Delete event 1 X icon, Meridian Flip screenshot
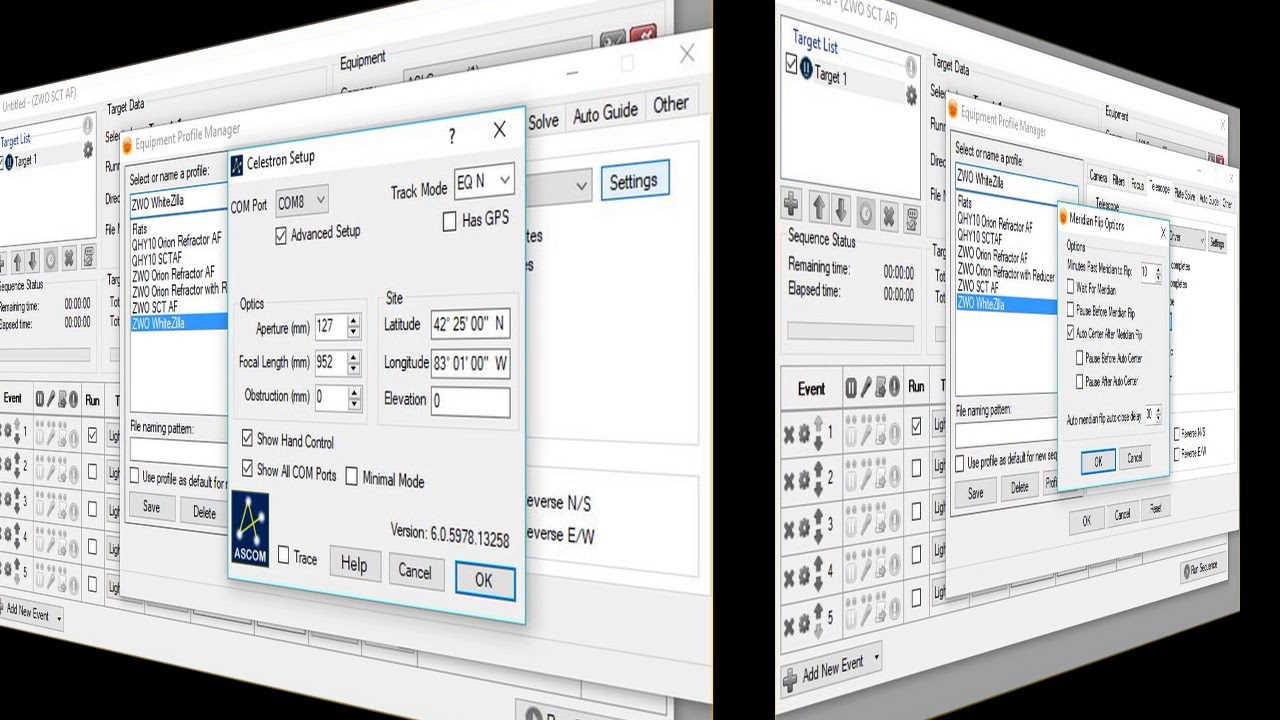 tap(789, 433)
